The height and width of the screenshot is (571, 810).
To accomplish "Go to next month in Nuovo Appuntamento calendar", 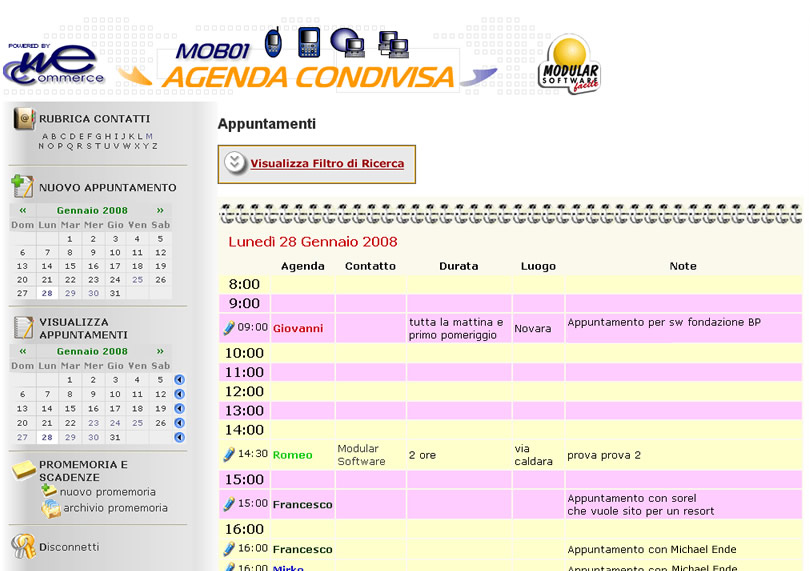I will pos(160,210).
